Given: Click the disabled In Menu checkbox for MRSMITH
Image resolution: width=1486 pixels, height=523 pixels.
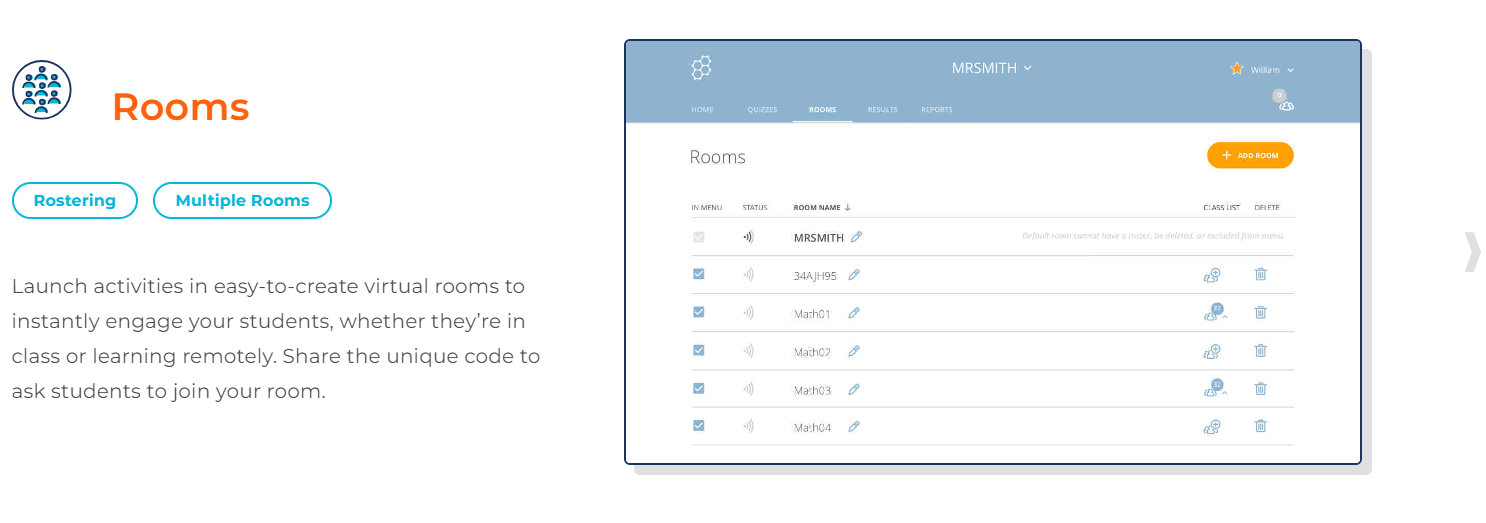Looking at the screenshot, I should 699,237.
